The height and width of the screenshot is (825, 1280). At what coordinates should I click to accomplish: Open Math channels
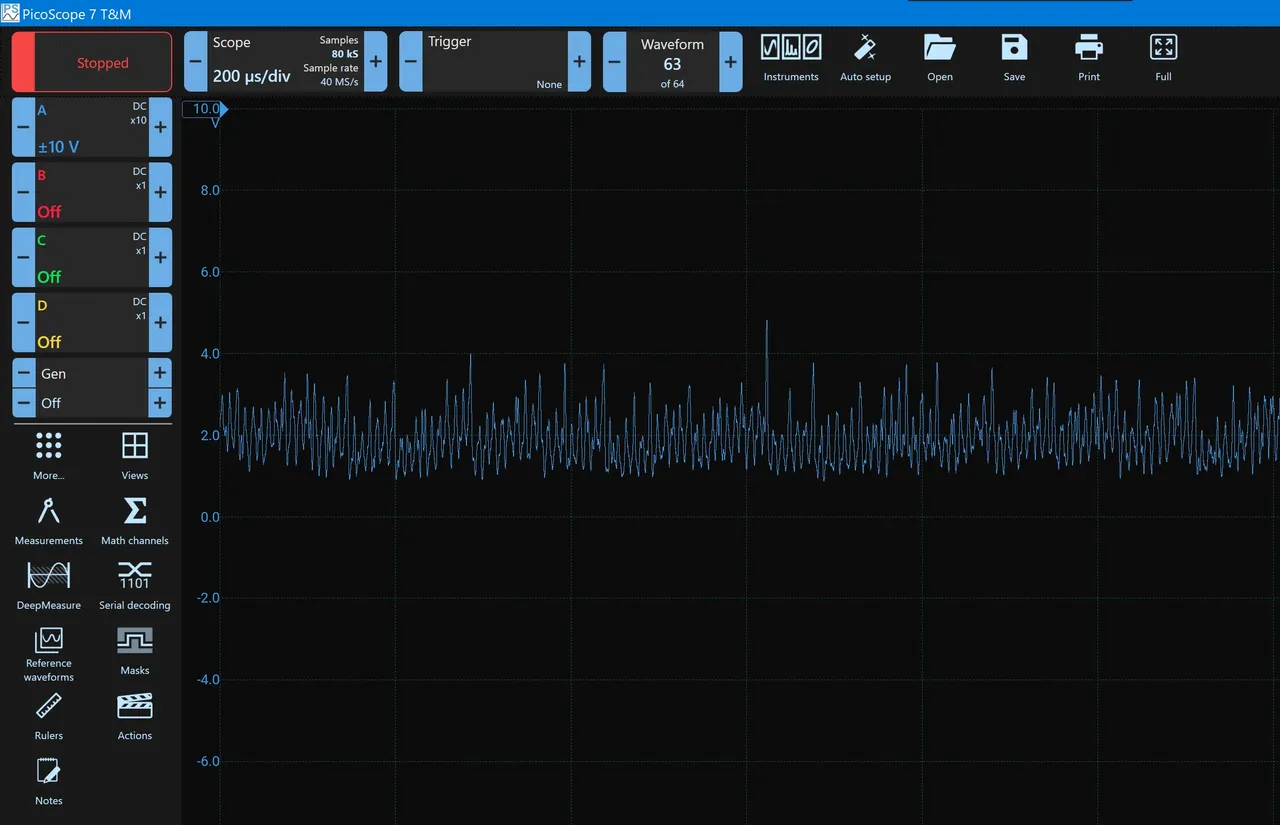click(x=135, y=512)
